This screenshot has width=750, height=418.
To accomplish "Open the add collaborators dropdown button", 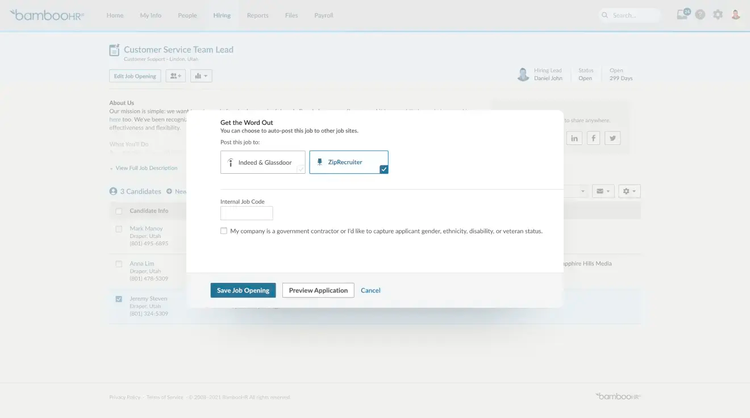I will tap(176, 76).
